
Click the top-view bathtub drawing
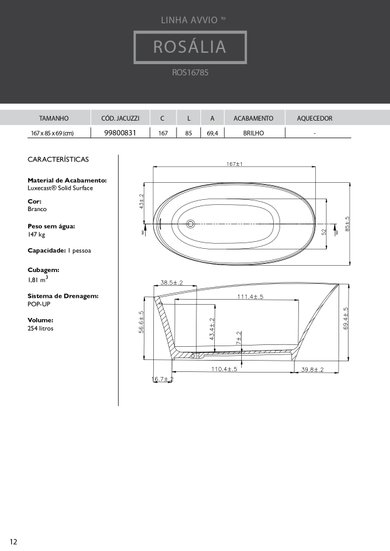[x=235, y=223]
